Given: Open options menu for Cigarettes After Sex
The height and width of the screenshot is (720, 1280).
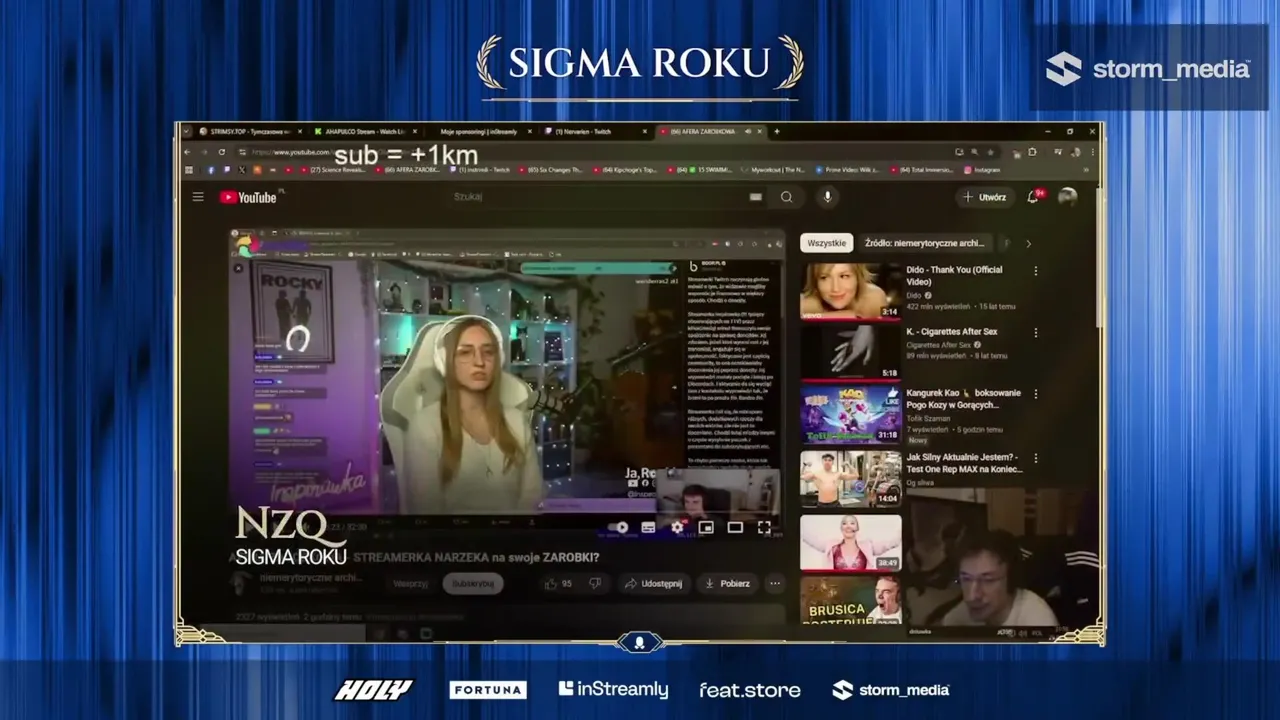Looking at the screenshot, I should pyautogui.click(x=1035, y=333).
